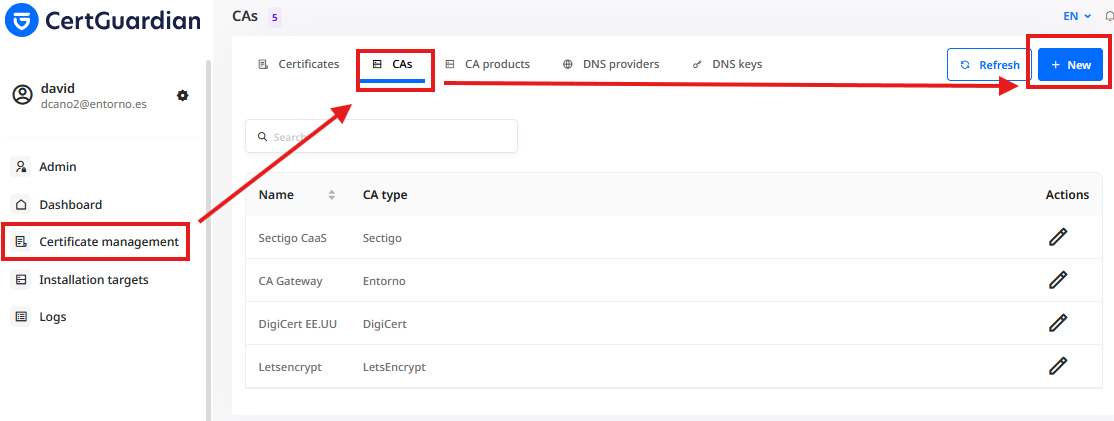The height and width of the screenshot is (421, 1114).
Task: Edit the CA Gateway entry via pencil icon
Action: click(x=1058, y=280)
